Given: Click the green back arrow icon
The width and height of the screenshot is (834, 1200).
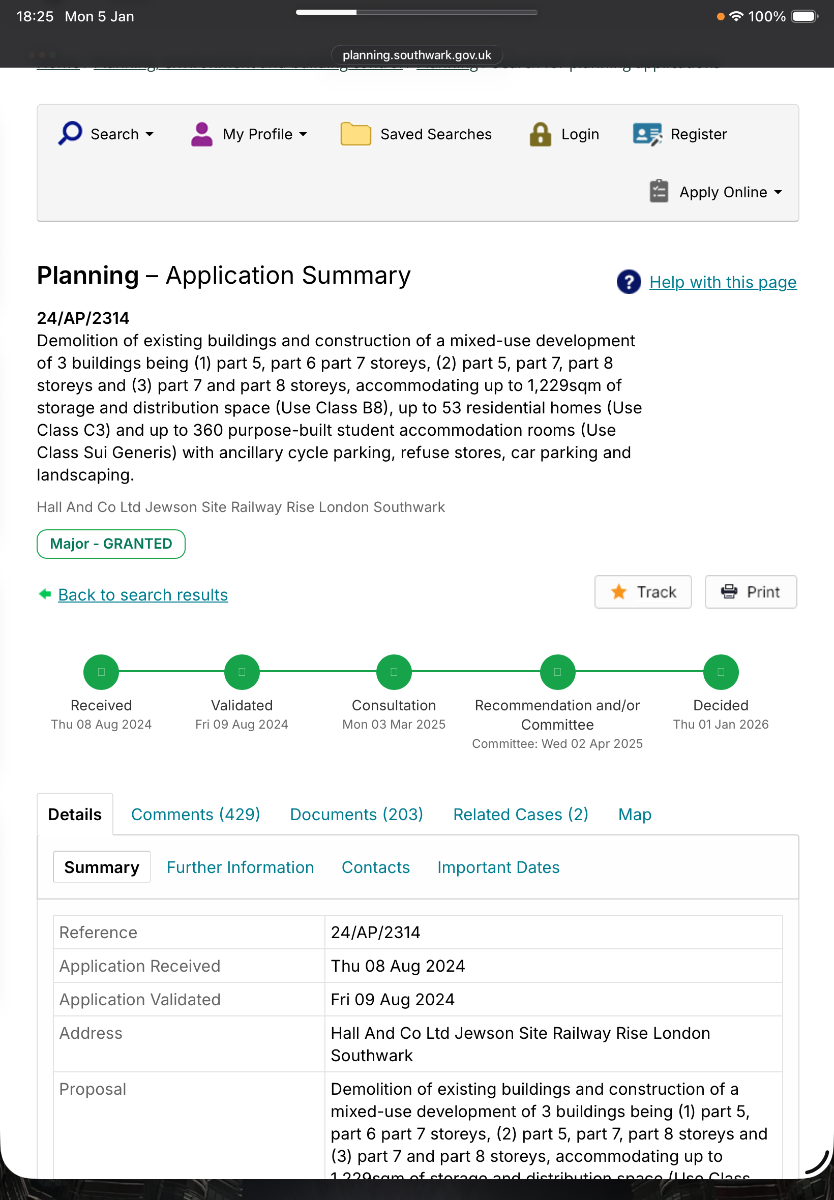Looking at the screenshot, I should (45, 594).
